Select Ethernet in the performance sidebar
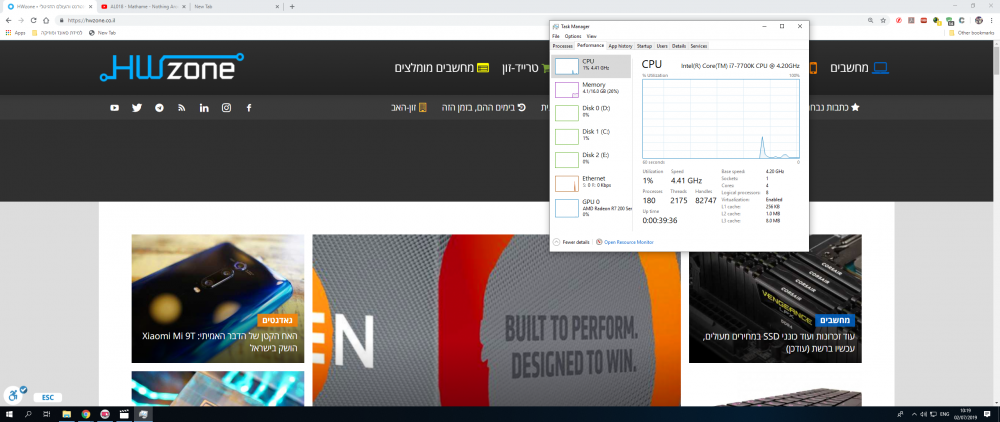This screenshot has height=422, width=1000. pyautogui.click(x=591, y=184)
